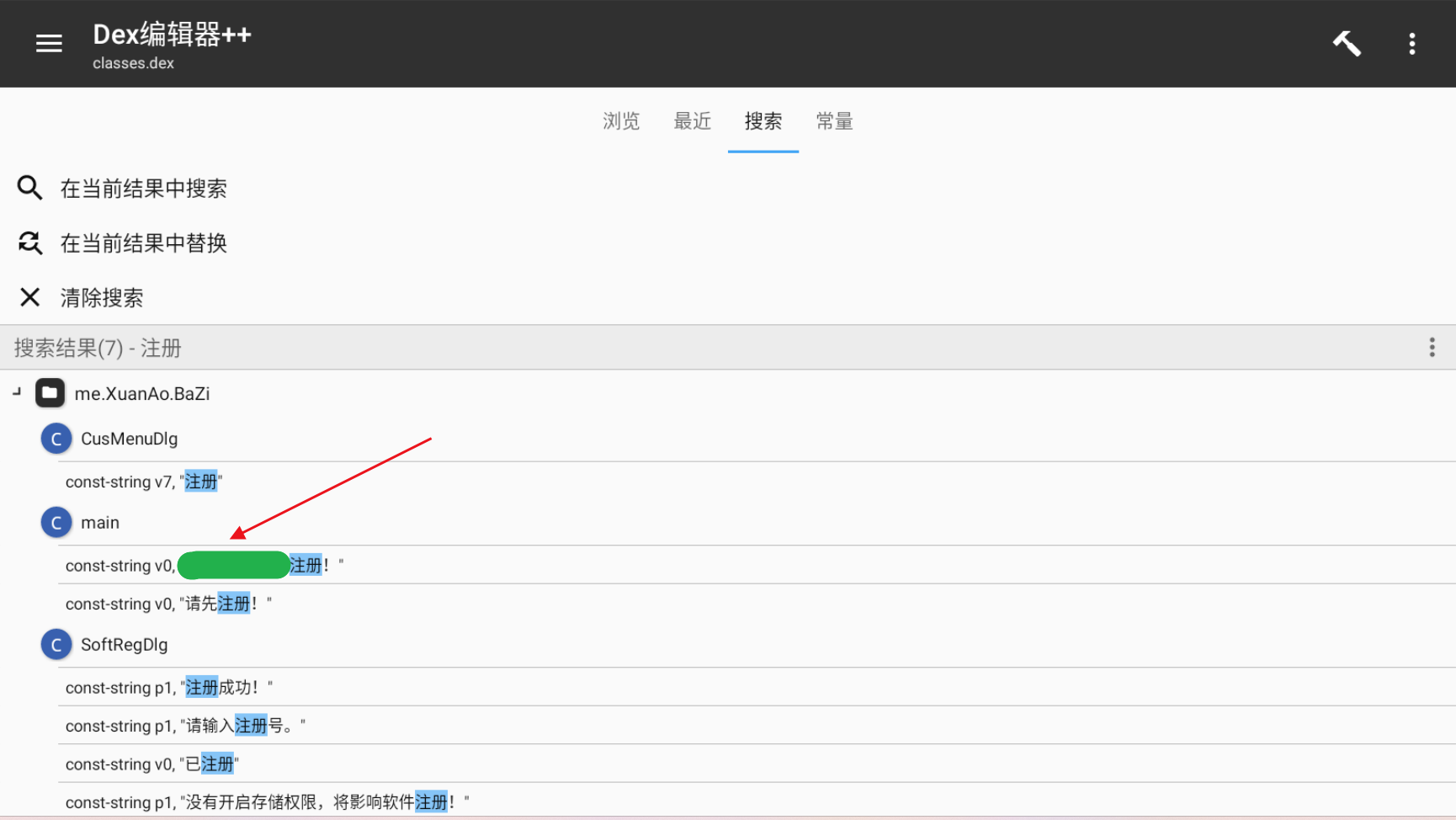Collapse the me.XuanAo.BaZi tree node
The width and height of the screenshot is (1456, 820).
(x=17, y=392)
